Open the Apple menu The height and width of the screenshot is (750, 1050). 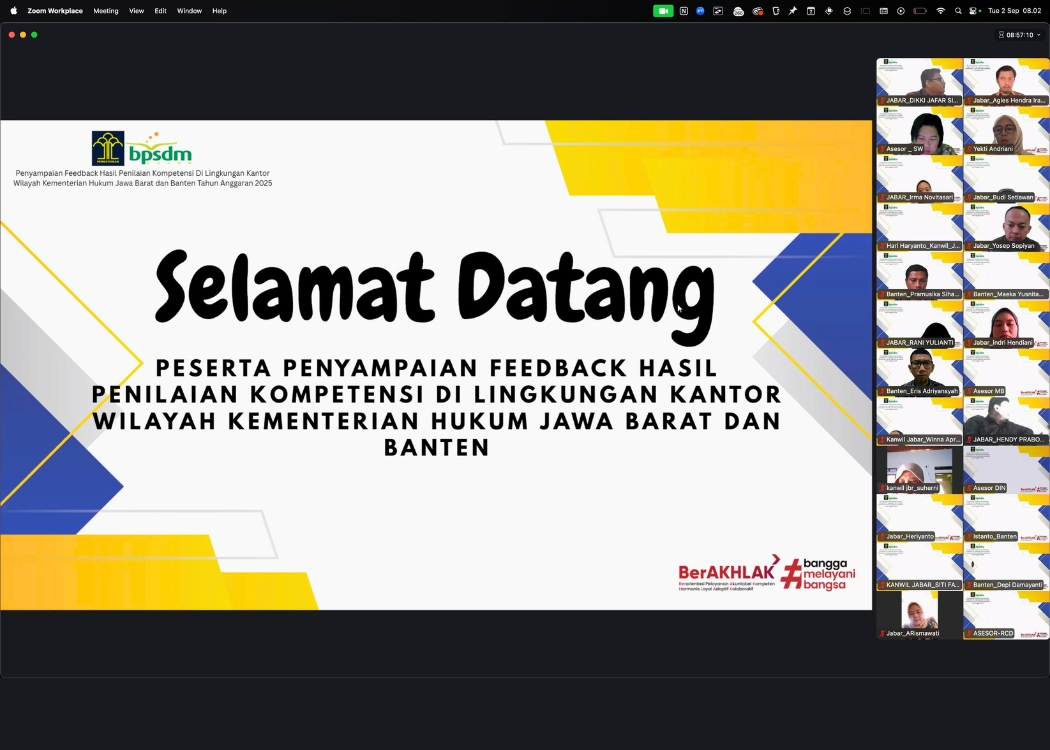pos(13,11)
